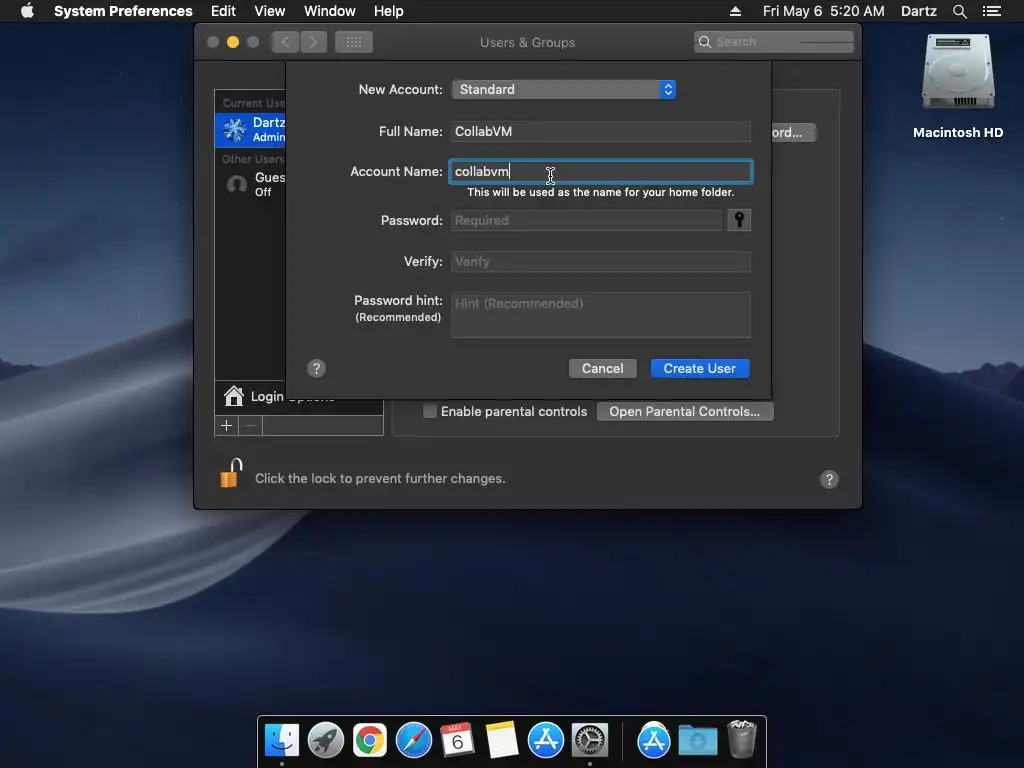Click the minimize yellow window button

click(232, 42)
